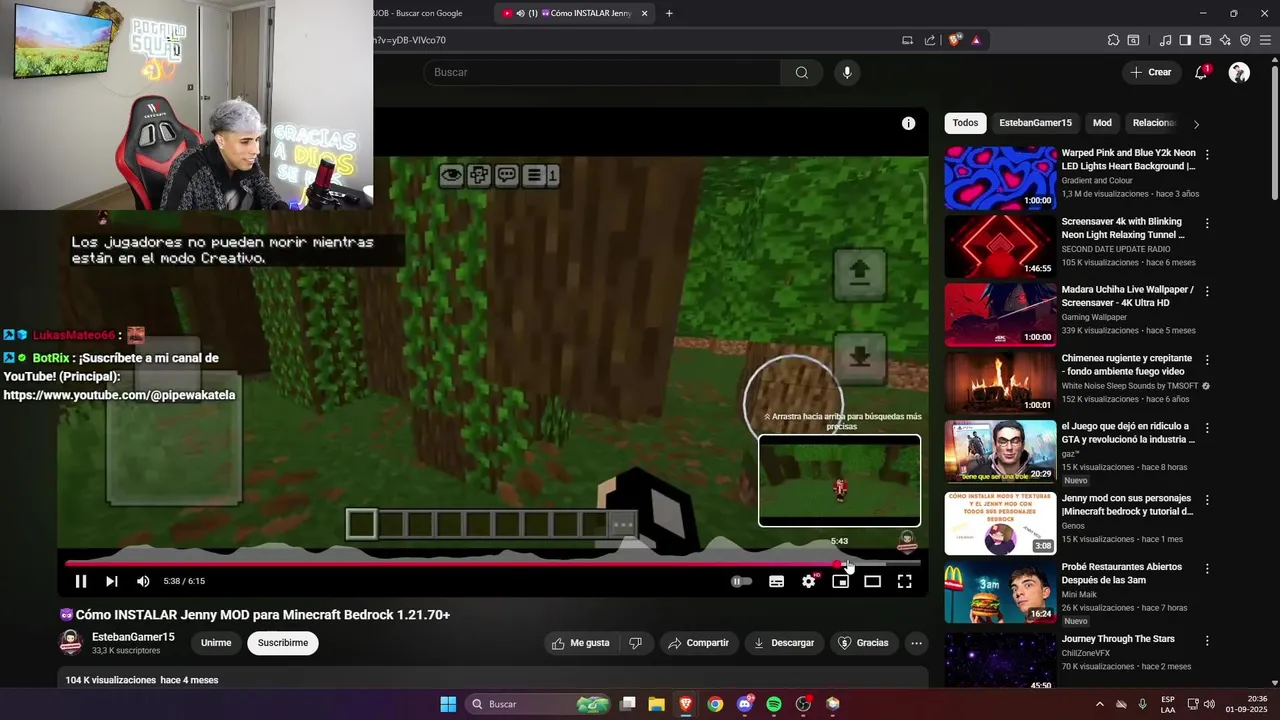Switch to theater mode view
The image size is (1280, 720).
tap(873, 581)
